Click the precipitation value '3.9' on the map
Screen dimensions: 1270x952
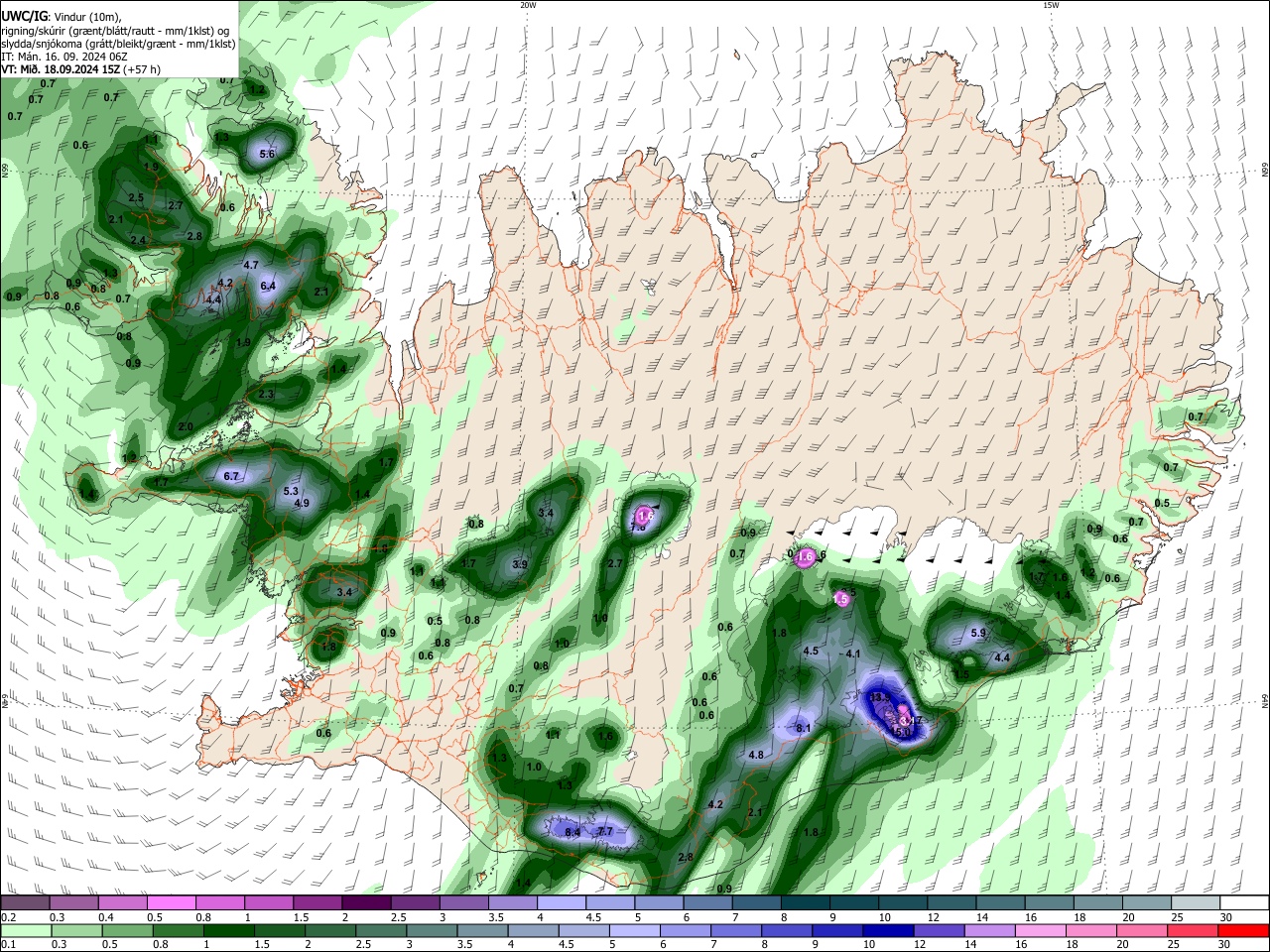tap(519, 564)
